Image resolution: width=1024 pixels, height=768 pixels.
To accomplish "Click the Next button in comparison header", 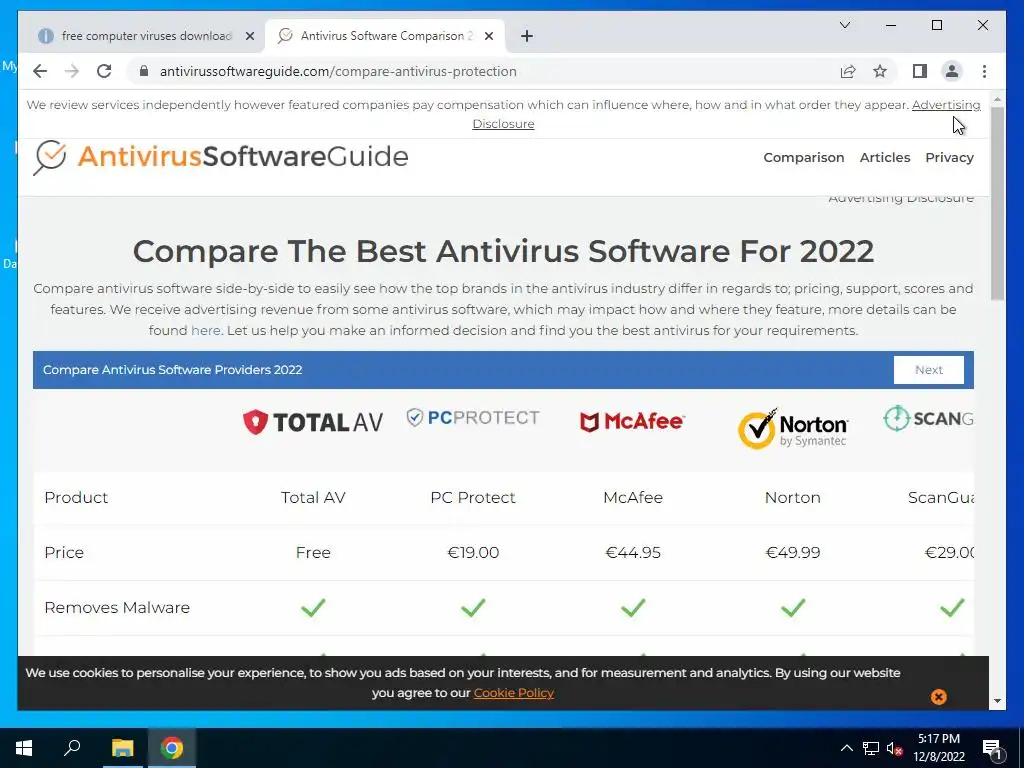I will coord(929,370).
